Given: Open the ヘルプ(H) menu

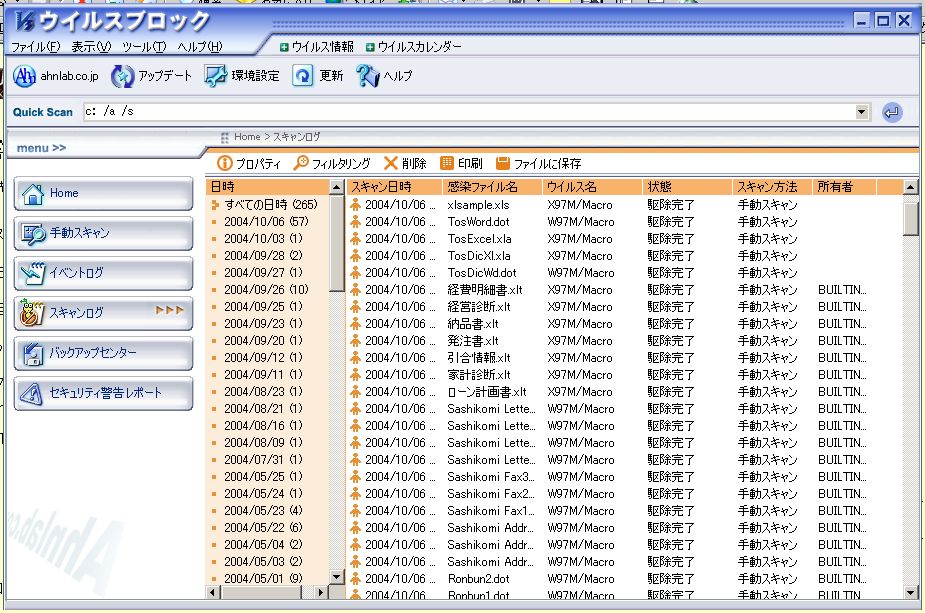Looking at the screenshot, I should click(200, 47).
